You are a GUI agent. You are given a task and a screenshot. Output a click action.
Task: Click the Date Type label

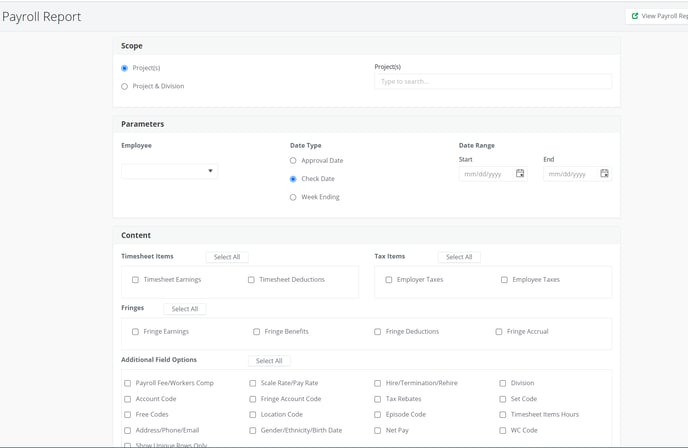[305, 146]
